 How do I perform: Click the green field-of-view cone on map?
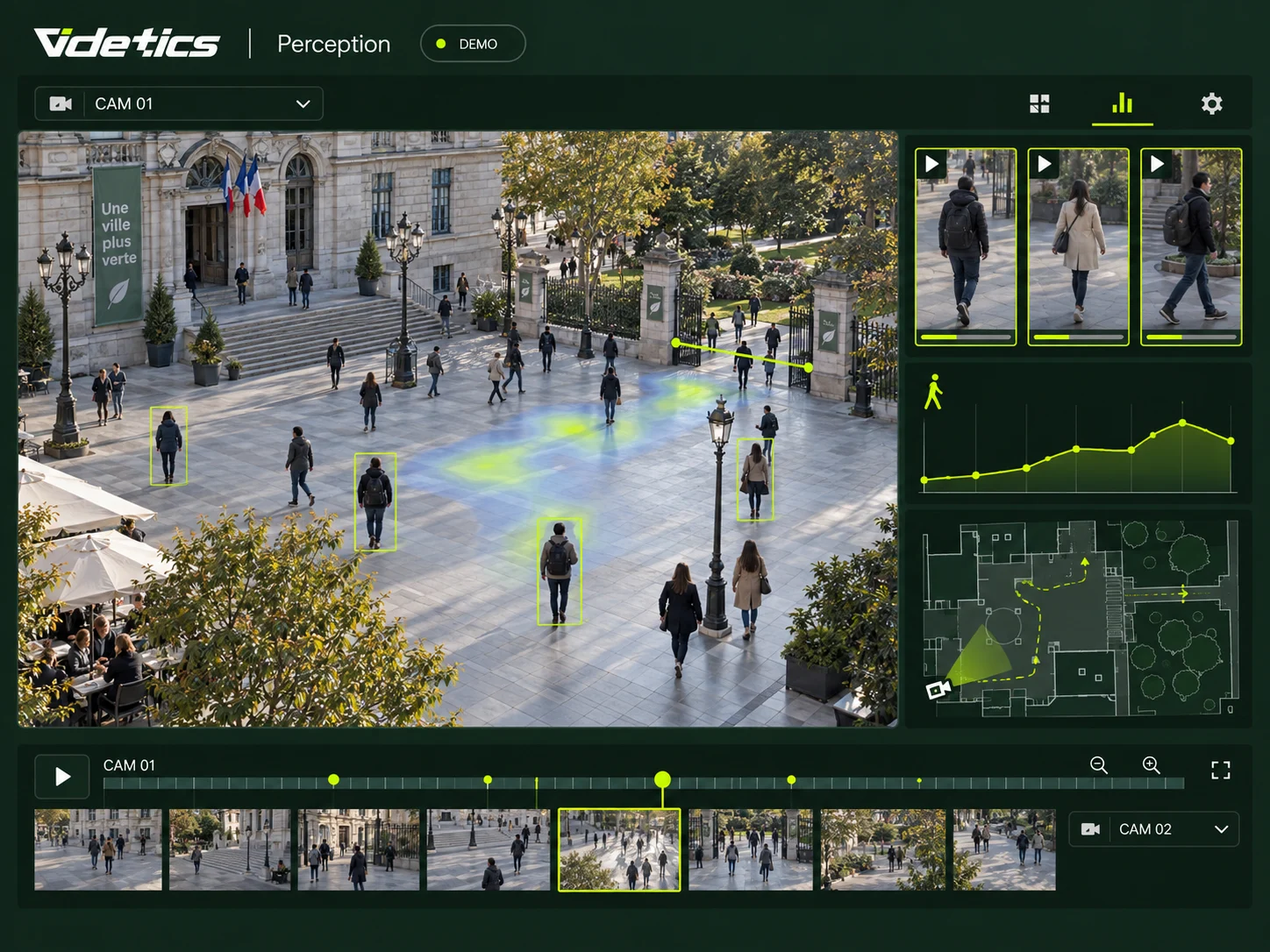click(980, 657)
